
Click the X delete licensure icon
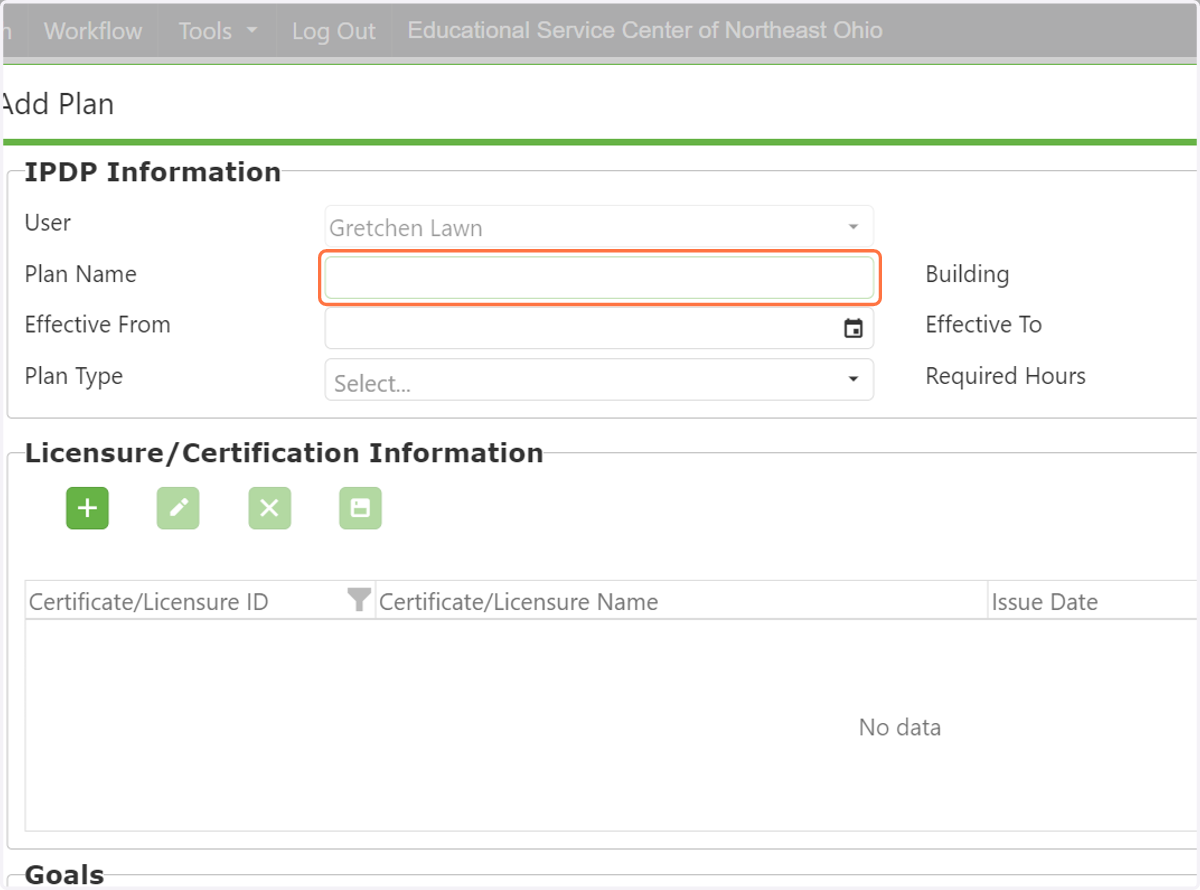click(269, 508)
